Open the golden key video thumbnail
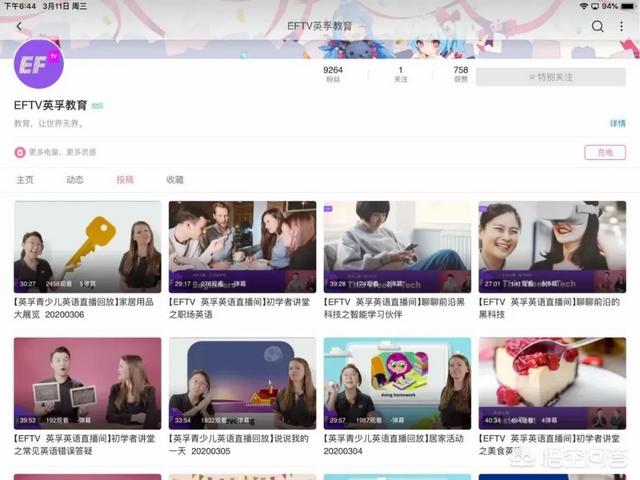This screenshot has height=480, width=640. [x=87, y=247]
